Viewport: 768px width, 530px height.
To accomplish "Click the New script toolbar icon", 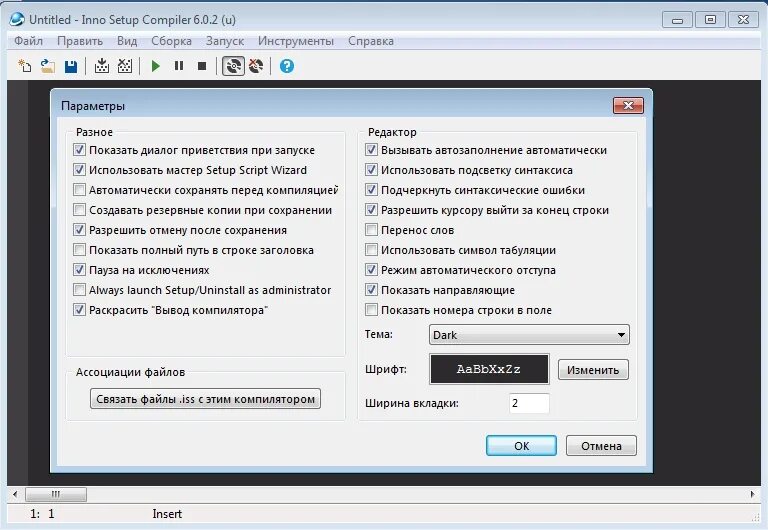I will coord(24,66).
